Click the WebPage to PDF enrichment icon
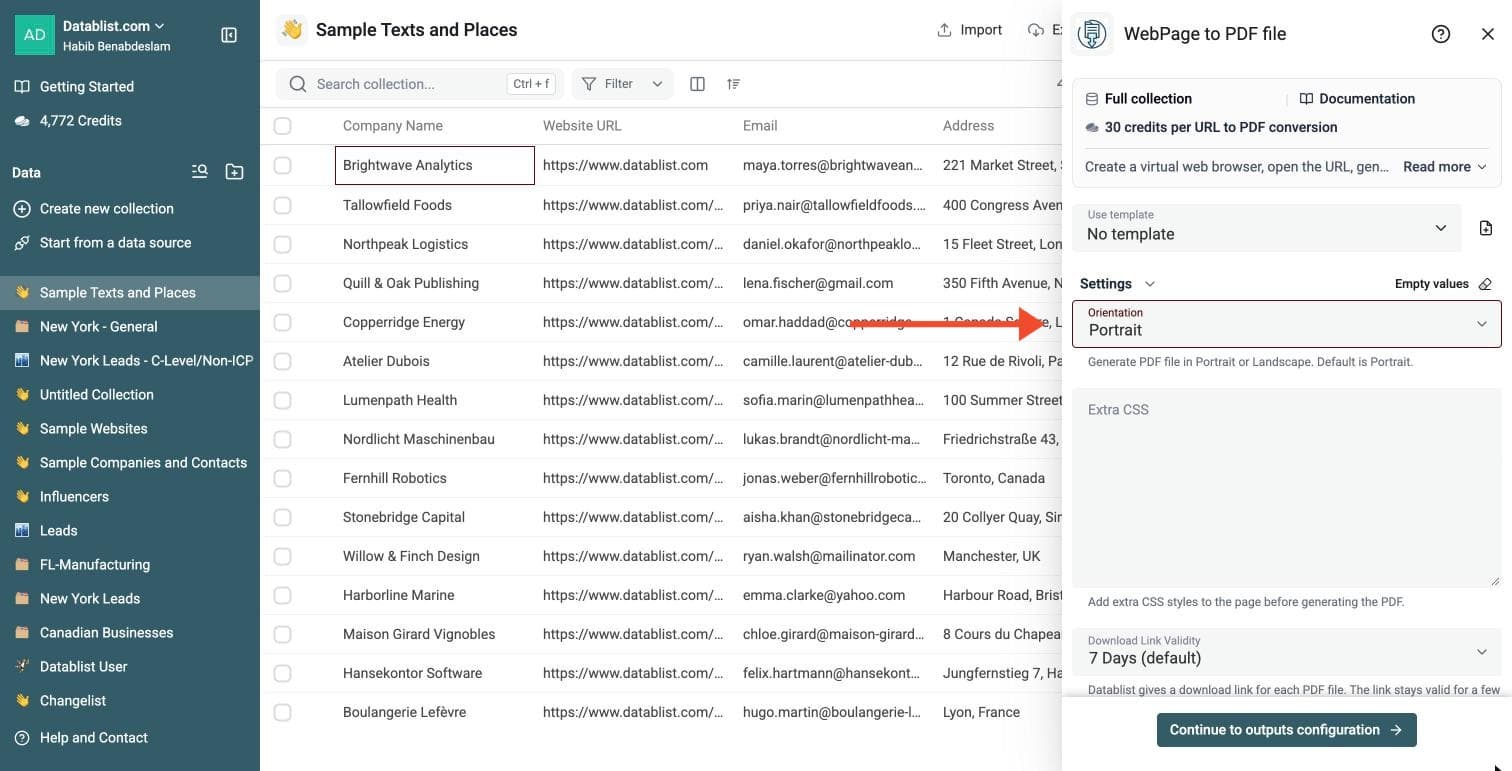This screenshot has height=771, width=1512. 1092,34
